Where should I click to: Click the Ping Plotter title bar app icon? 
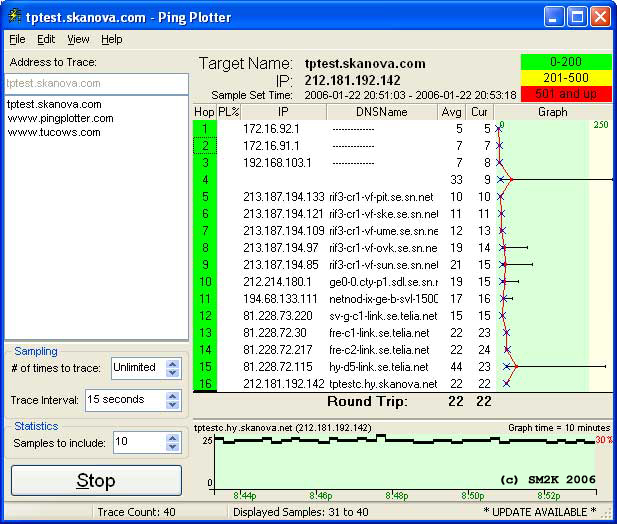[x=15, y=16]
